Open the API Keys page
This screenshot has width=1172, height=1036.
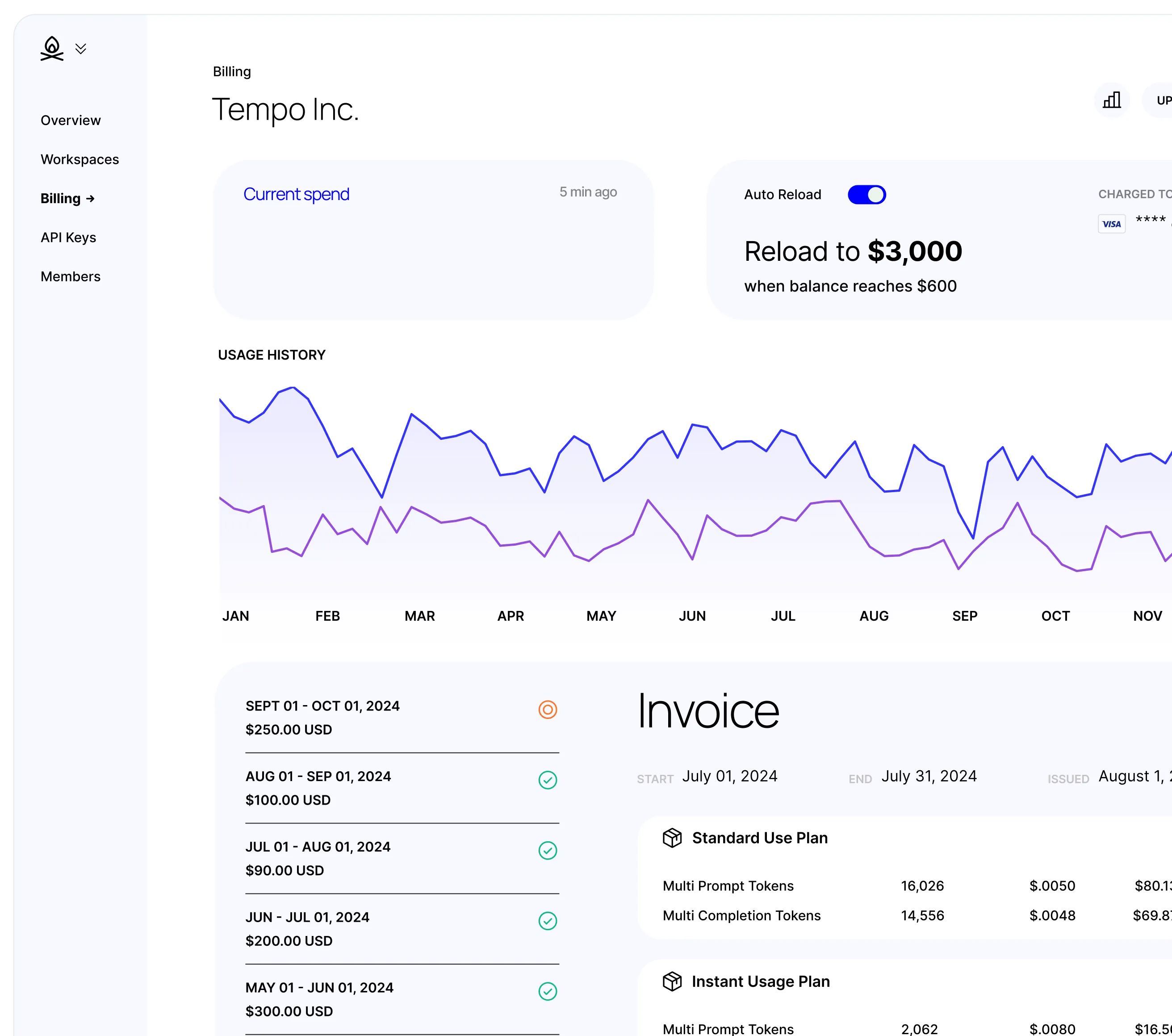[x=68, y=237]
